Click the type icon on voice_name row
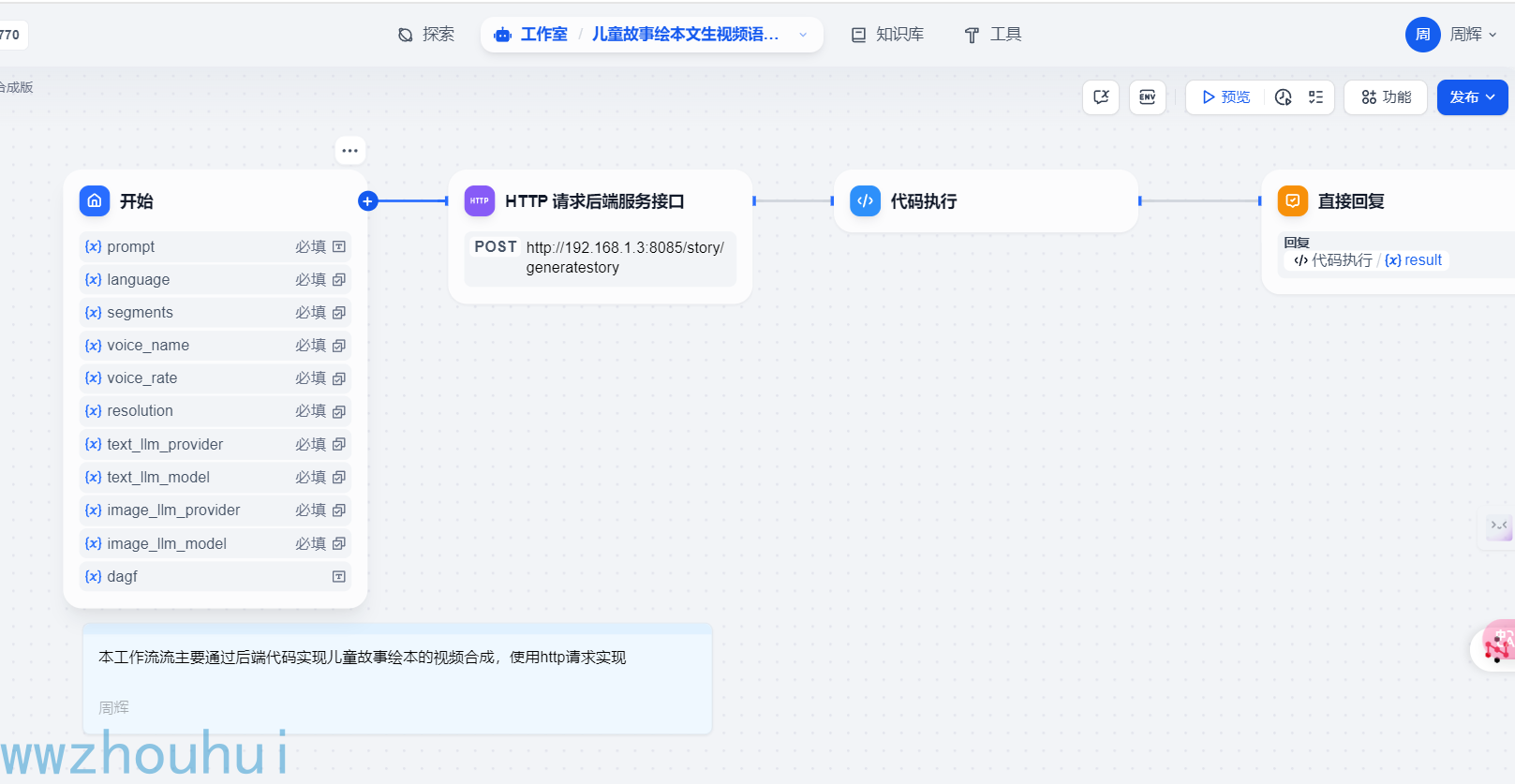 [339, 346]
